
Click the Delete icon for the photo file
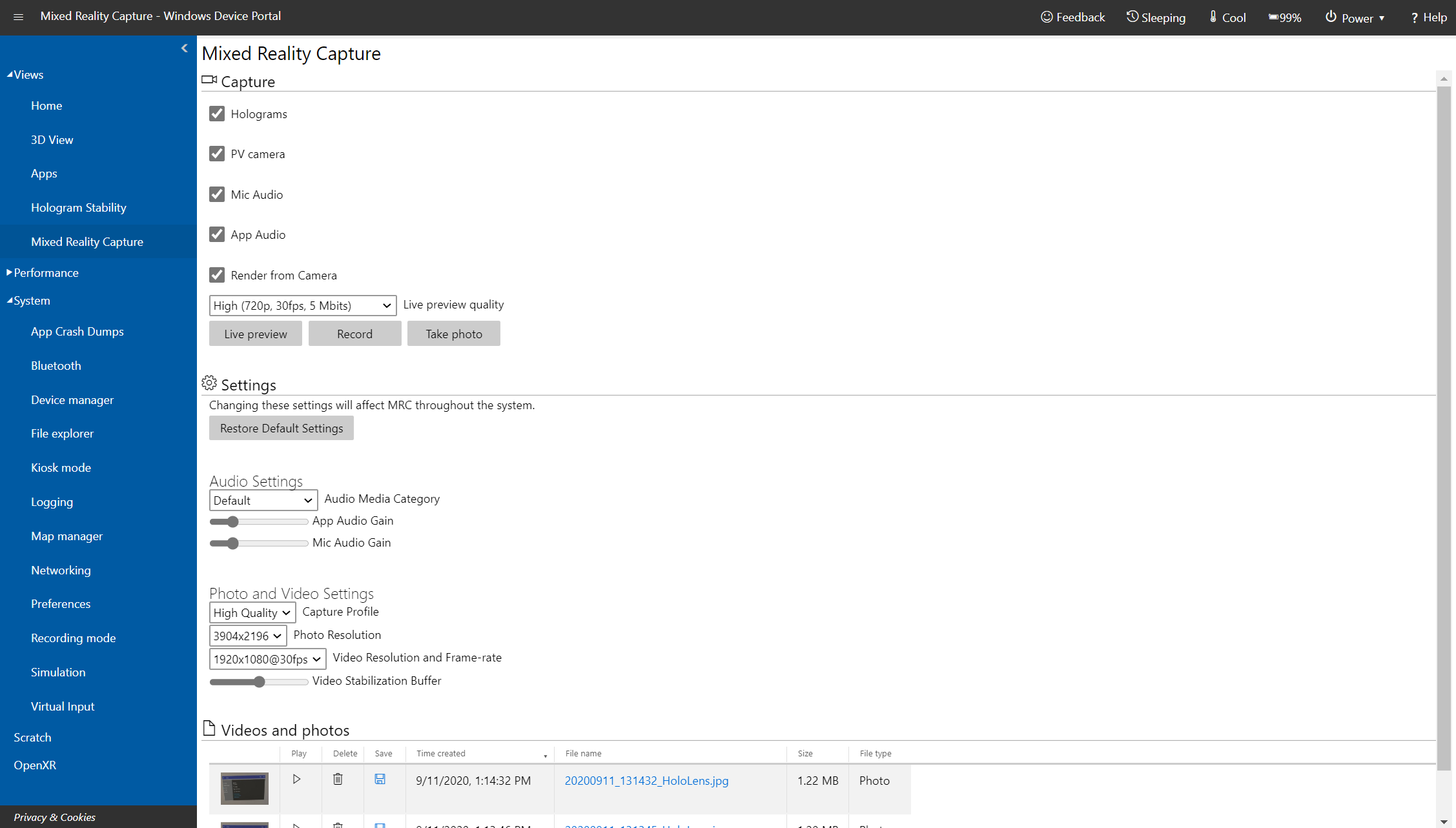click(x=337, y=780)
